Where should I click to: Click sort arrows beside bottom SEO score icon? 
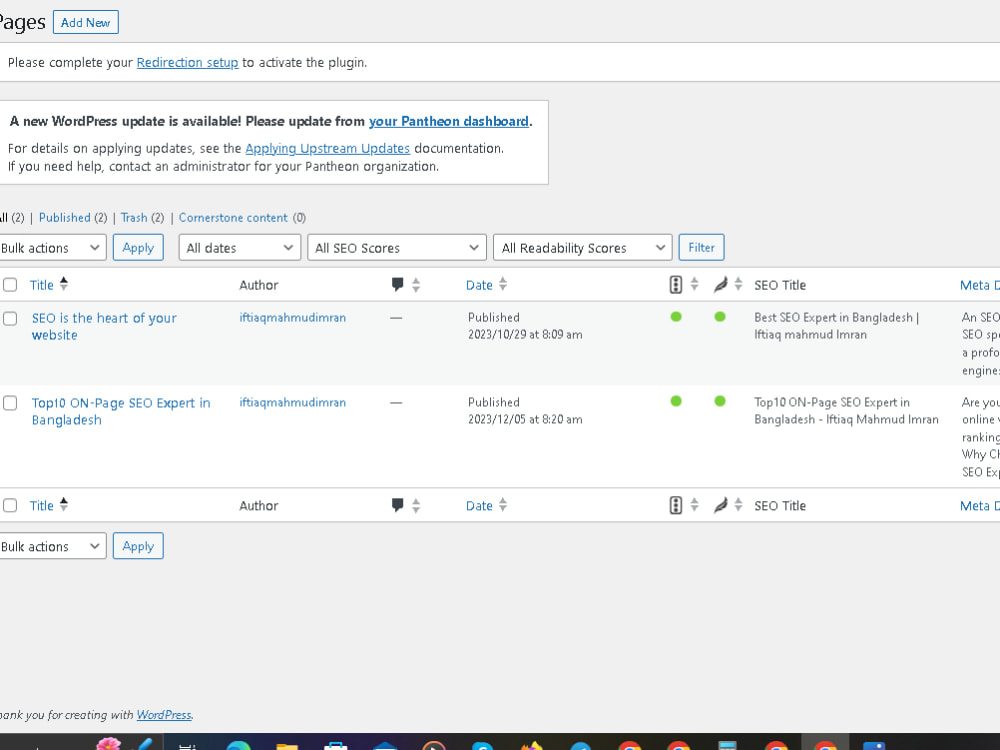coord(695,504)
